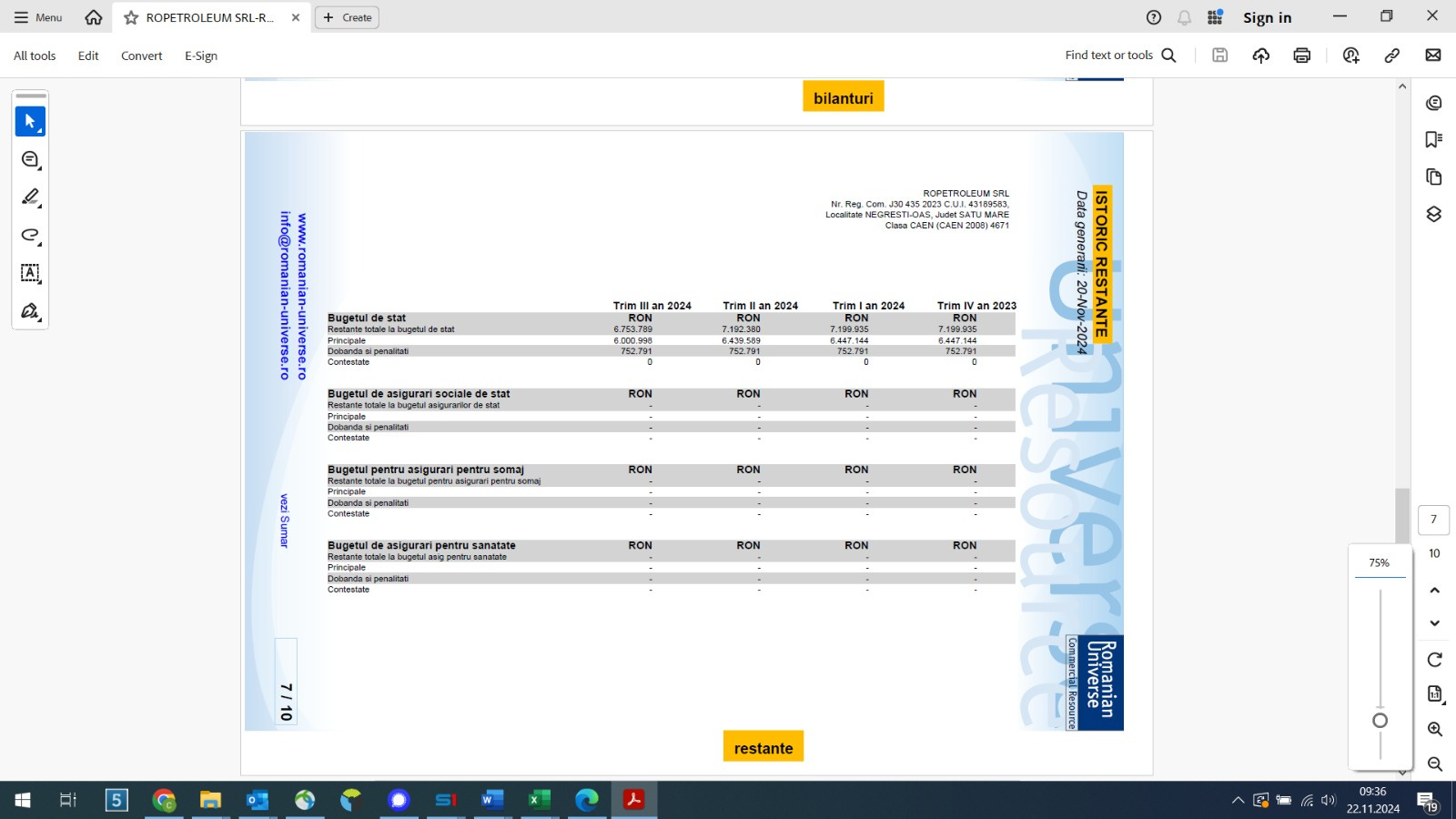Open Task View on the taskbar
This screenshot has height=819, width=1456.
click(68, 800)
